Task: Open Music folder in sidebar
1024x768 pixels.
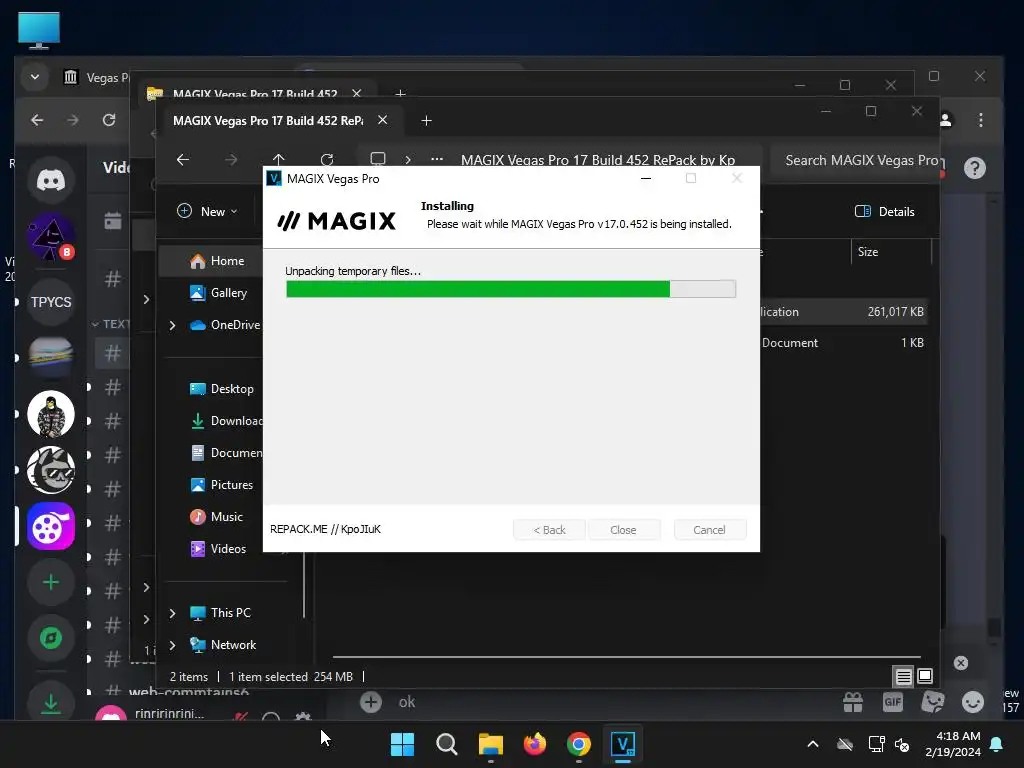Action: [216, 517]
